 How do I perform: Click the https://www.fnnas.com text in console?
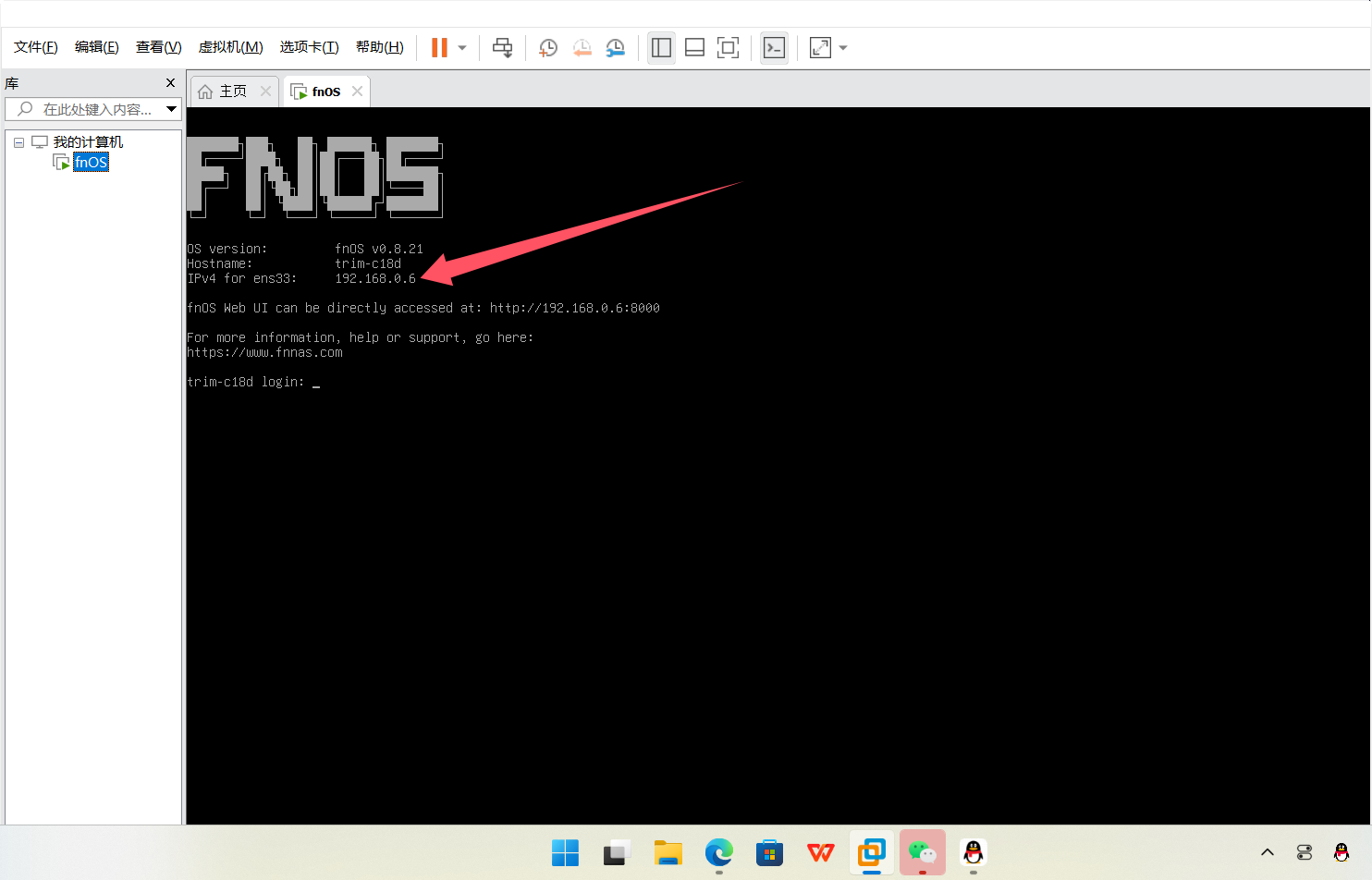(264, 352)
